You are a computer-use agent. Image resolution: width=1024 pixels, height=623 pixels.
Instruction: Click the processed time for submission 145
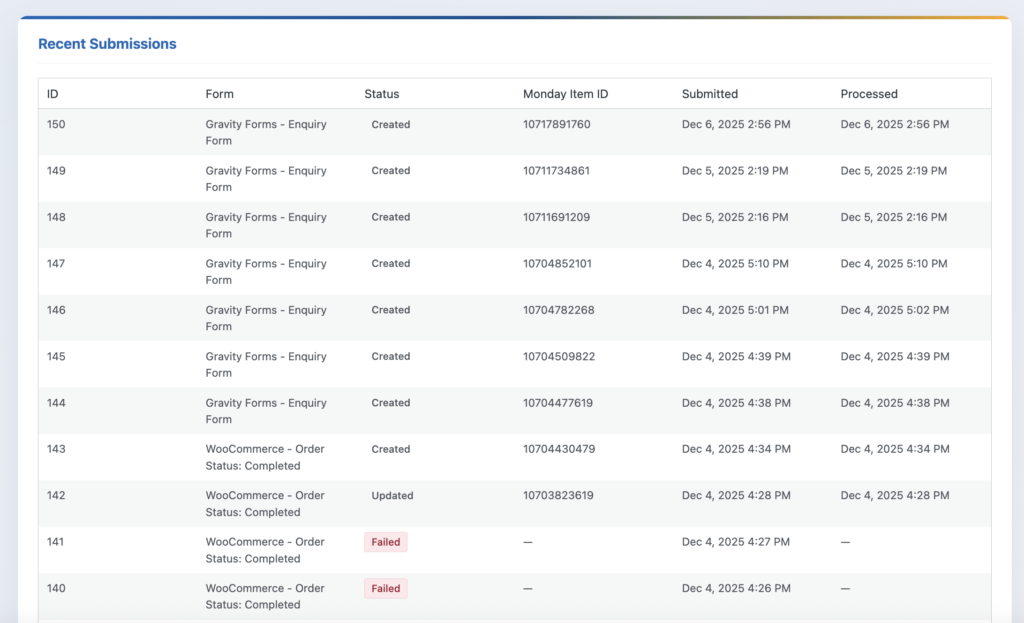[x=894, y=357]
